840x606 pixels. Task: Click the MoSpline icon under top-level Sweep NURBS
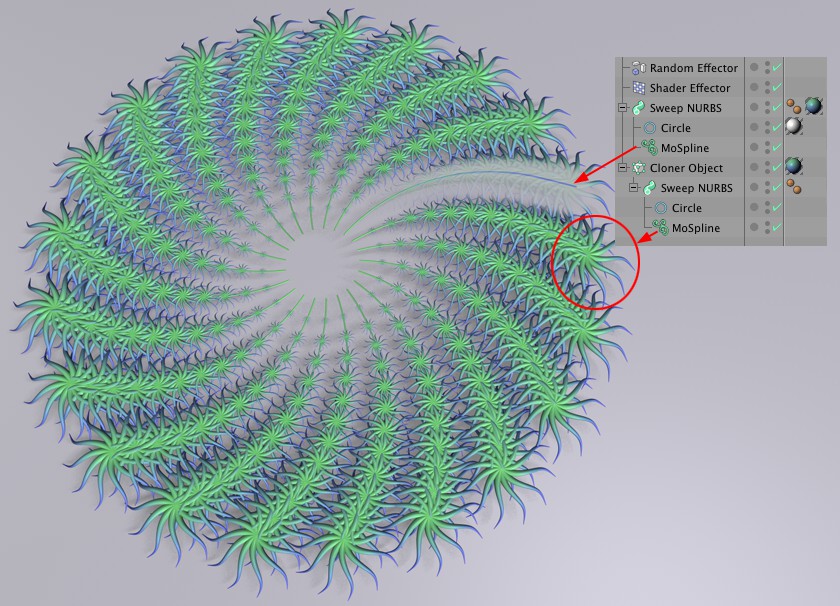tap(649, 147)
